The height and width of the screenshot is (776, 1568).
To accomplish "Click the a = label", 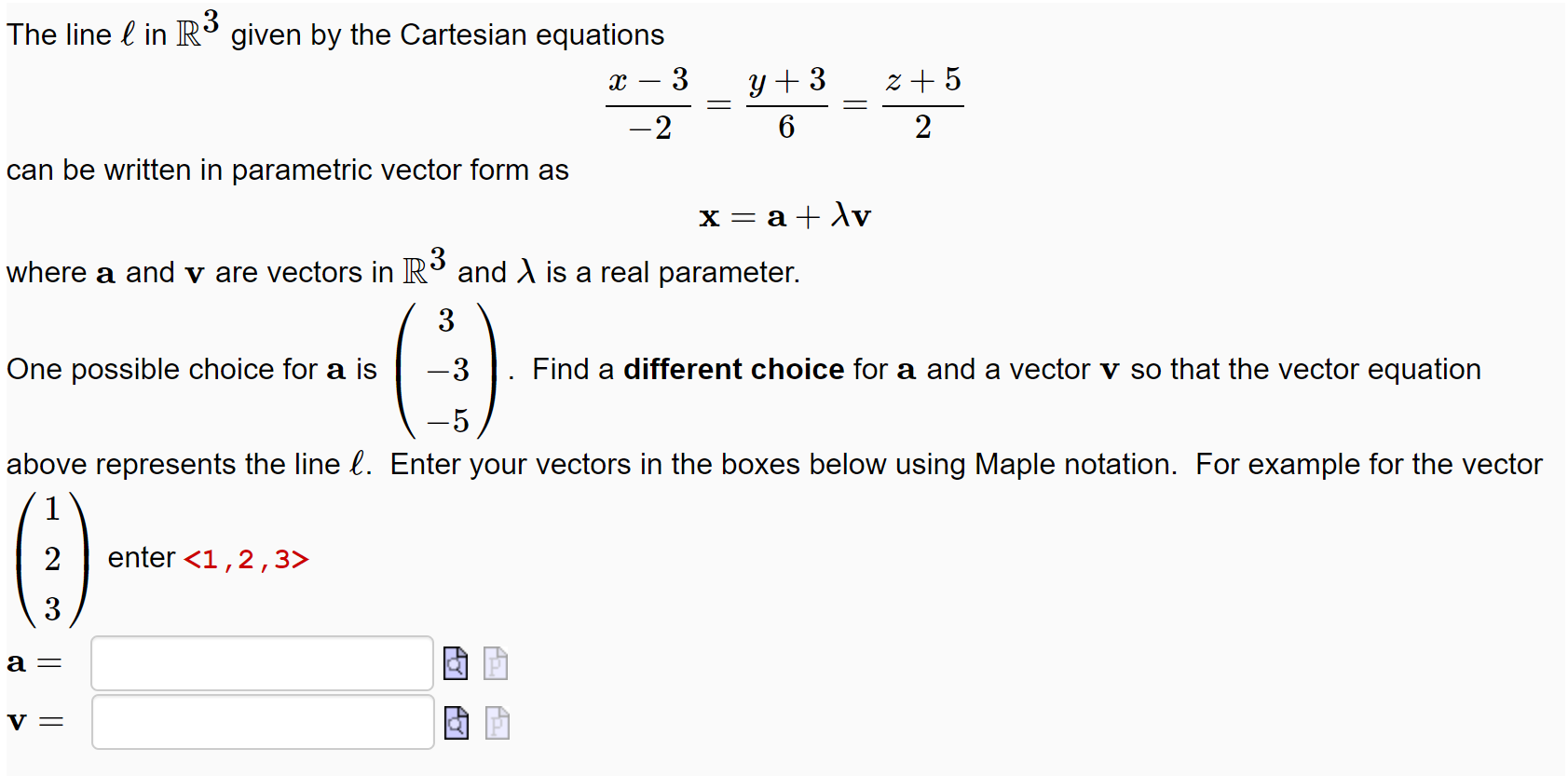I will pos(35,661).
